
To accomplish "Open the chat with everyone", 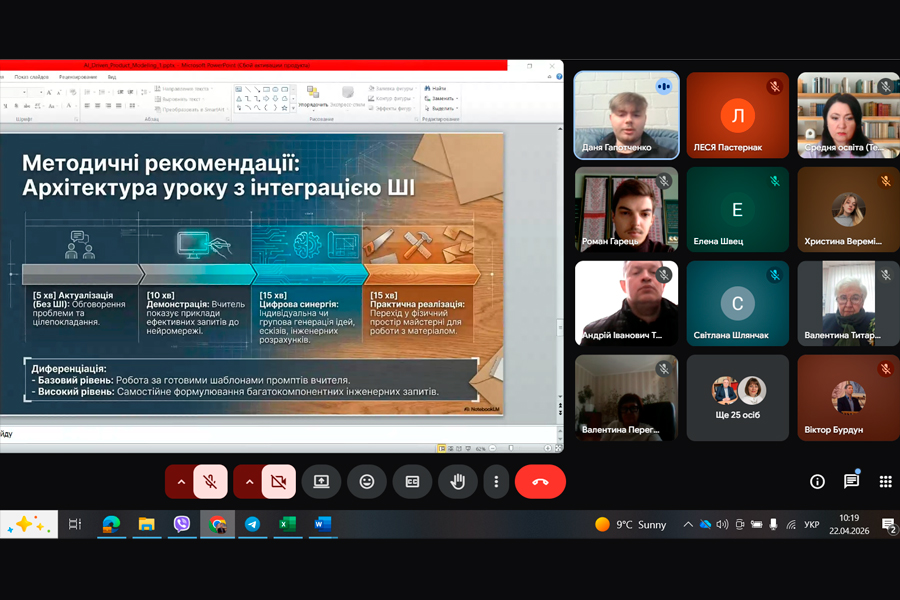I will (x=851, y=481).
